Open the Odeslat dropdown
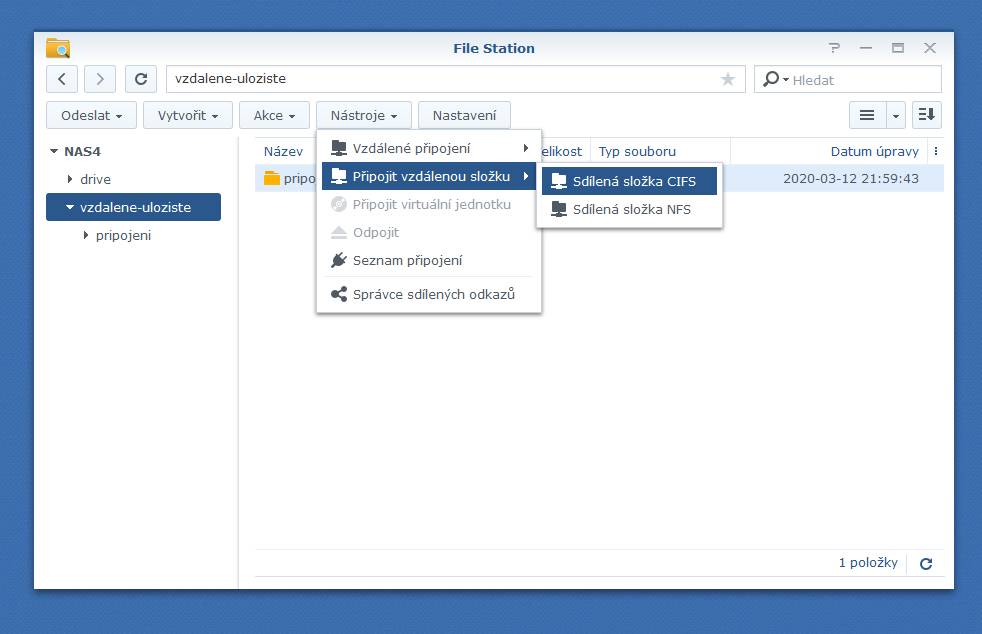Screen dimensions: 982x634 (91, 115)
